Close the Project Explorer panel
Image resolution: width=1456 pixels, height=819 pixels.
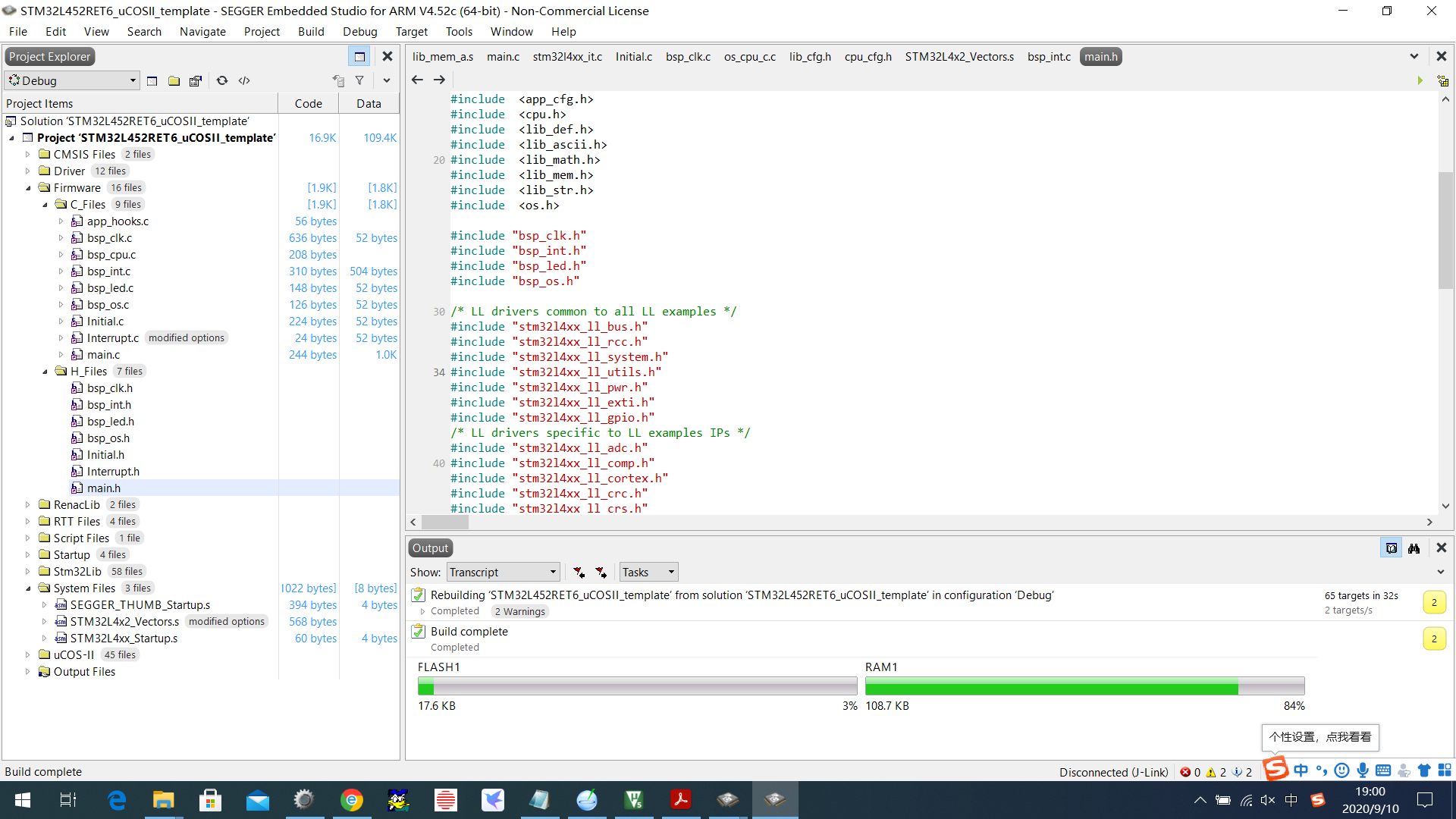(388, 56)
